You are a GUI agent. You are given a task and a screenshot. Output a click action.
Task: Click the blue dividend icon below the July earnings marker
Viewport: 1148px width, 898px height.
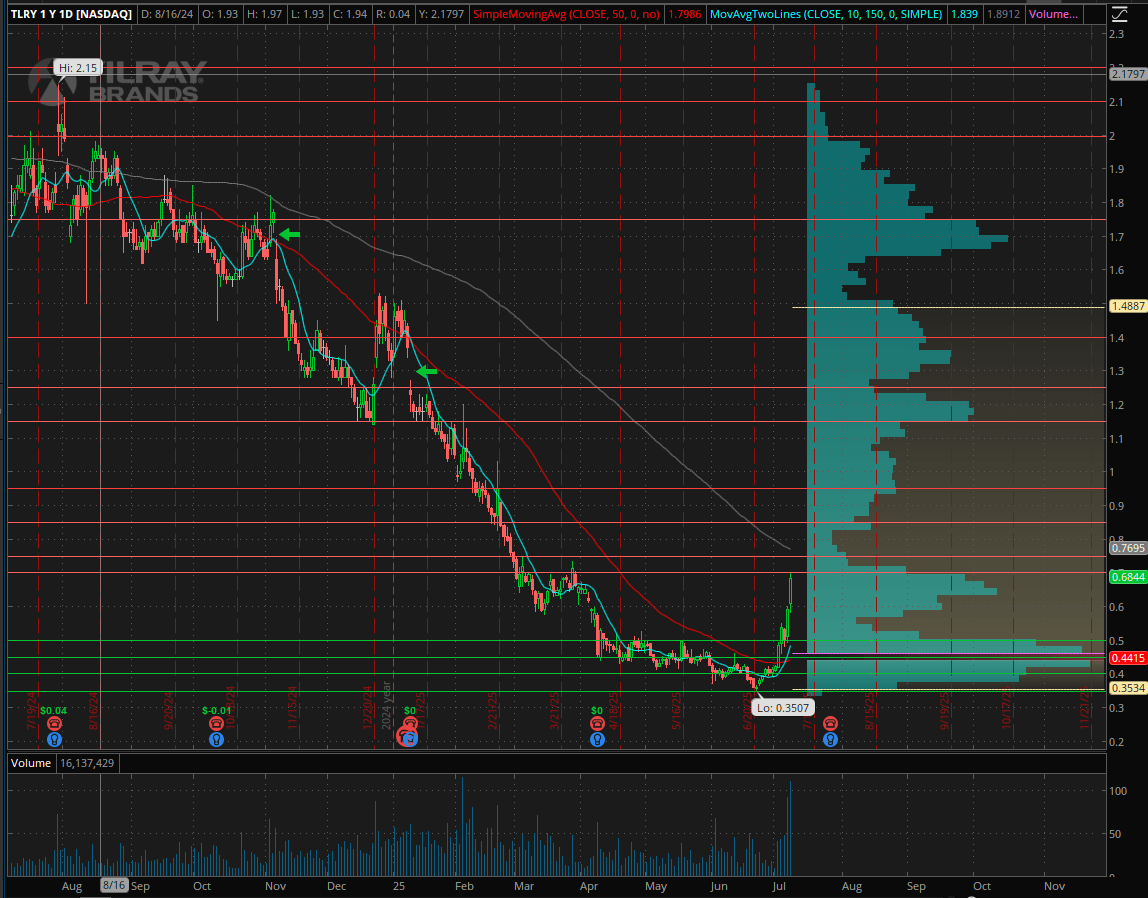(830, 740)
